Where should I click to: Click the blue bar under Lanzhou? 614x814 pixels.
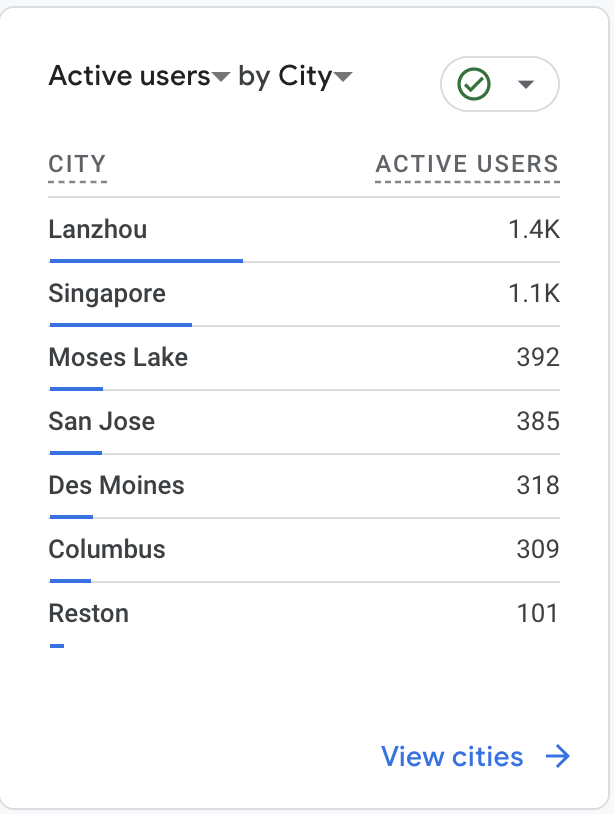coord(146,260)
